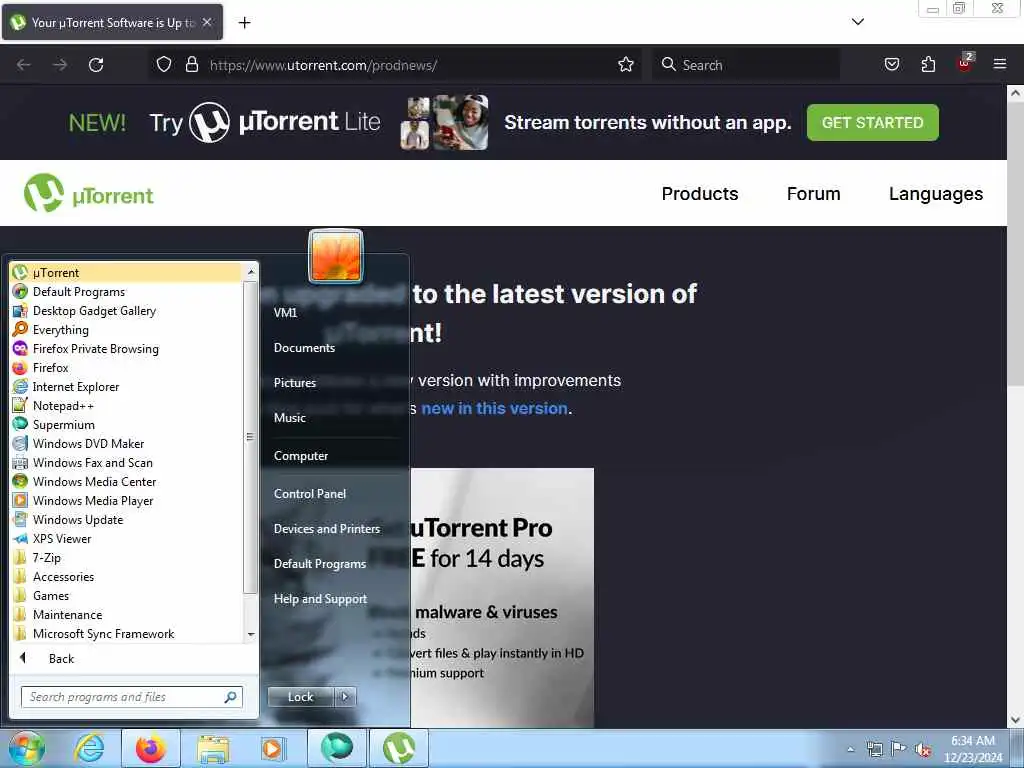Launch the Everything search app

pyautogui.click(x=127, y=329)
